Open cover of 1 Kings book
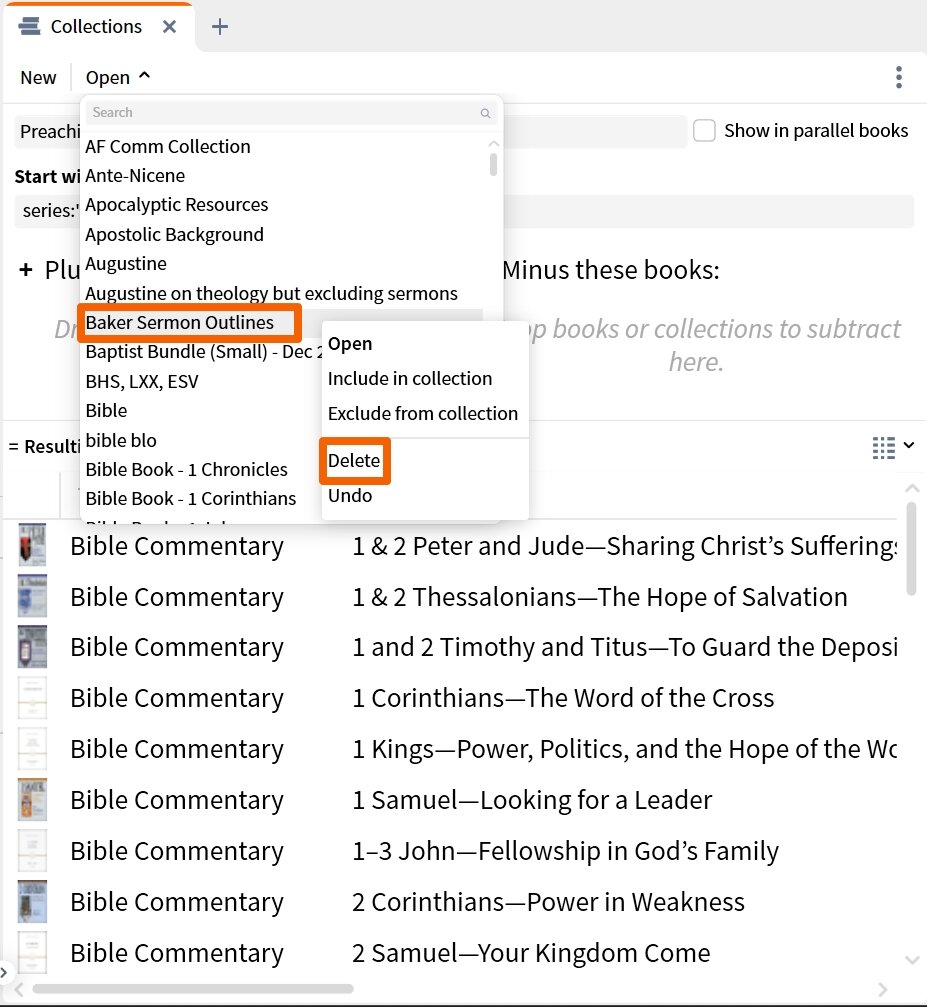927x1007 pixels. (32, 748)
